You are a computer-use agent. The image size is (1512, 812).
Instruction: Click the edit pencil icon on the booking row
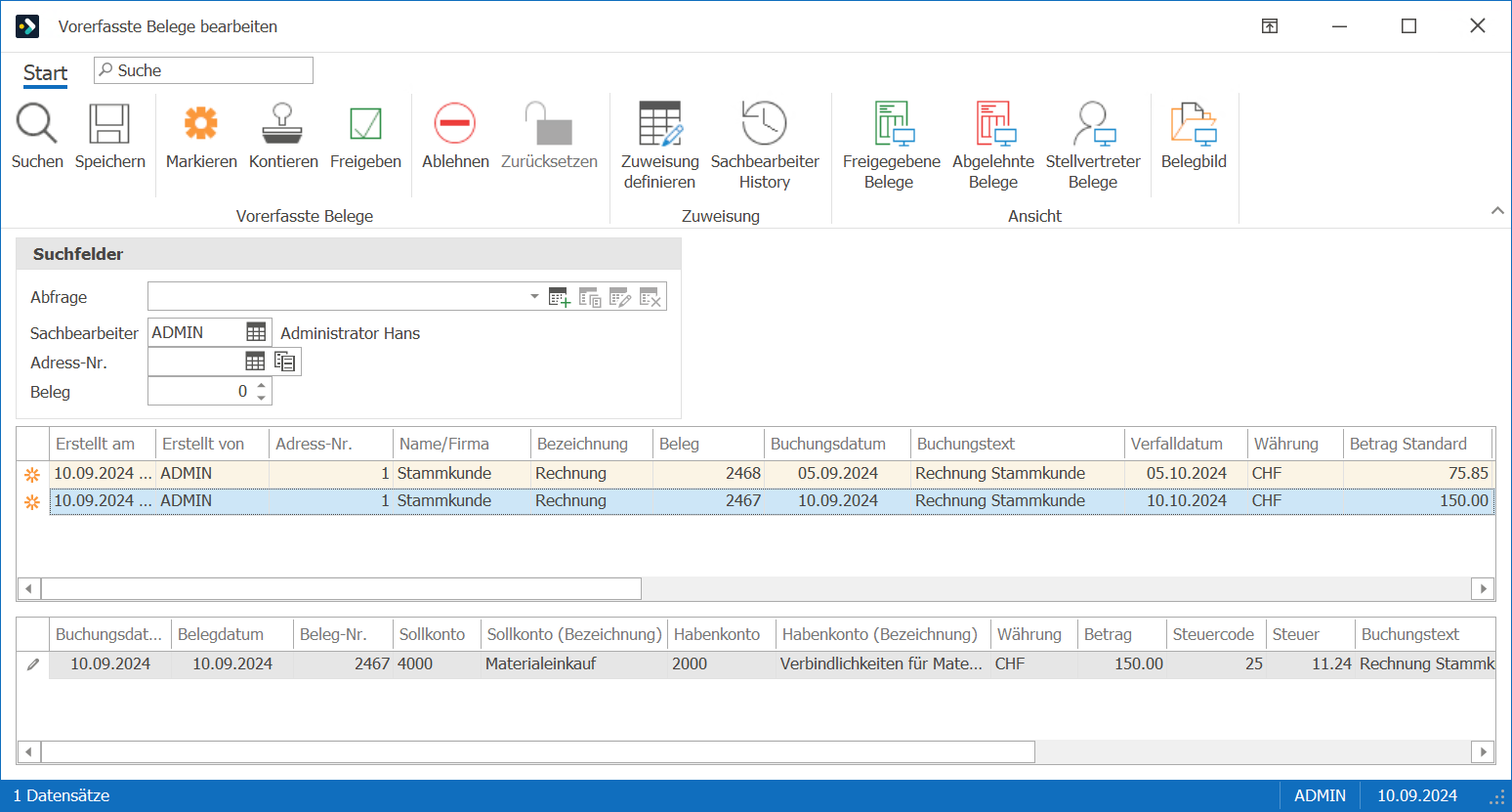click(33, 664)
